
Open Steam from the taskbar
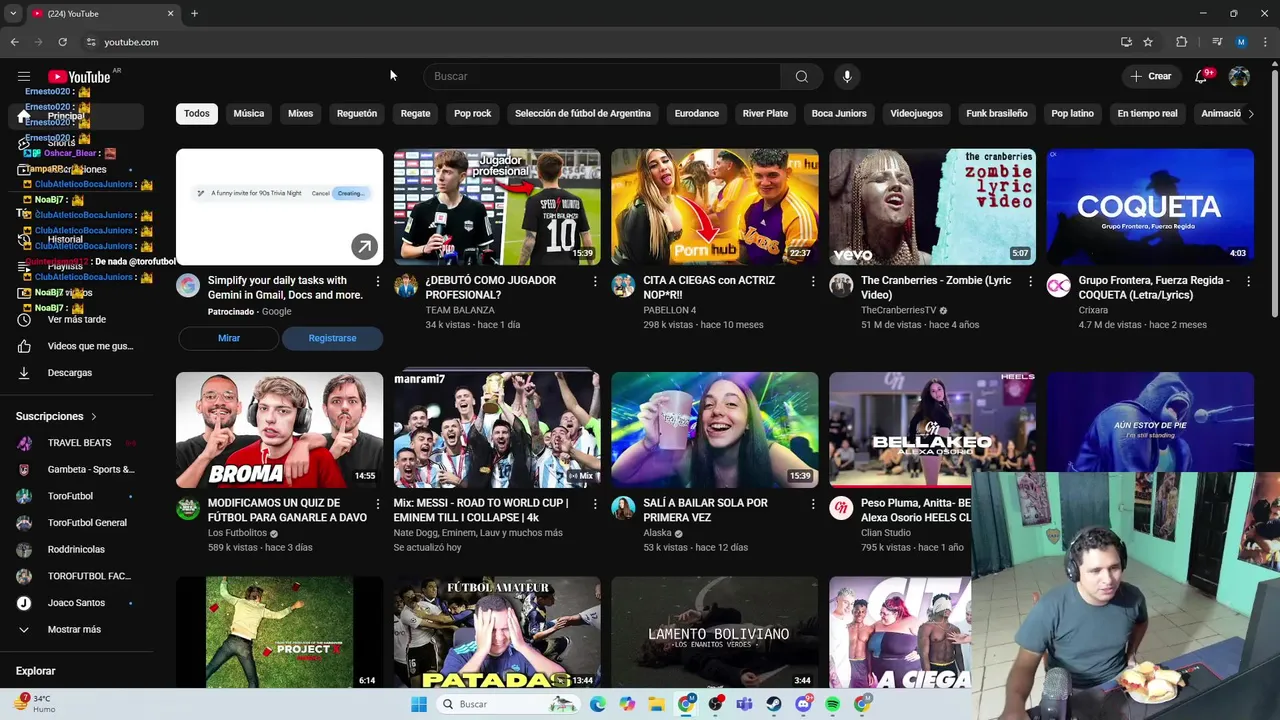[774, 704]
